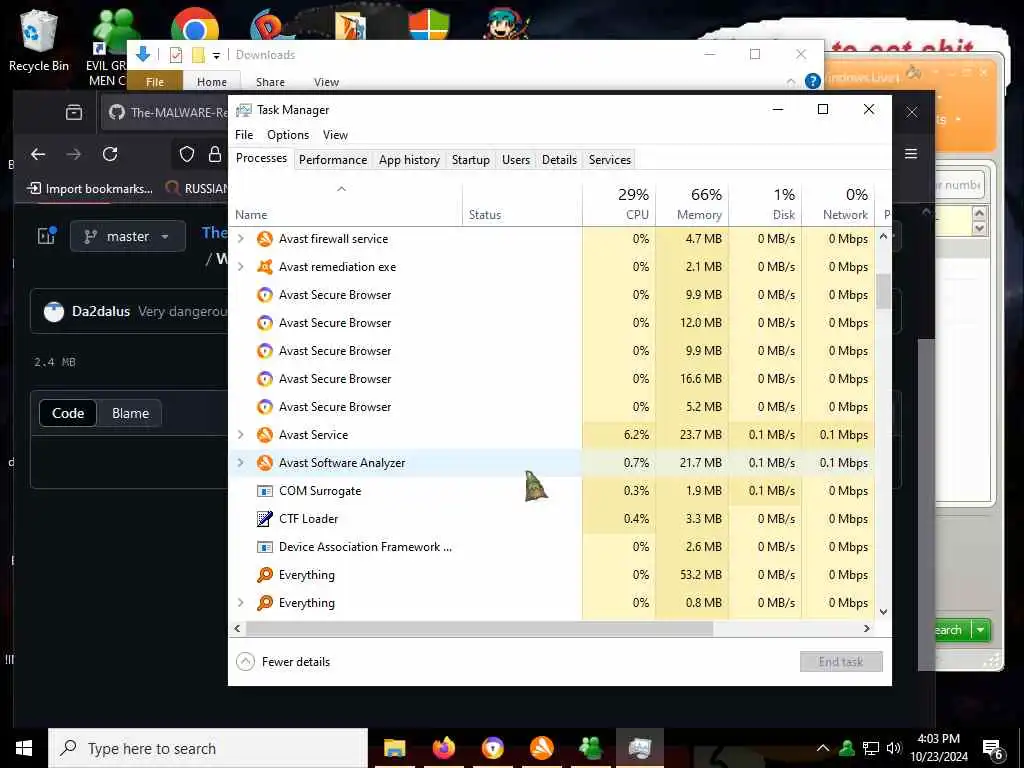Click the taskbar search box
1024x768 pixels.
208,748
